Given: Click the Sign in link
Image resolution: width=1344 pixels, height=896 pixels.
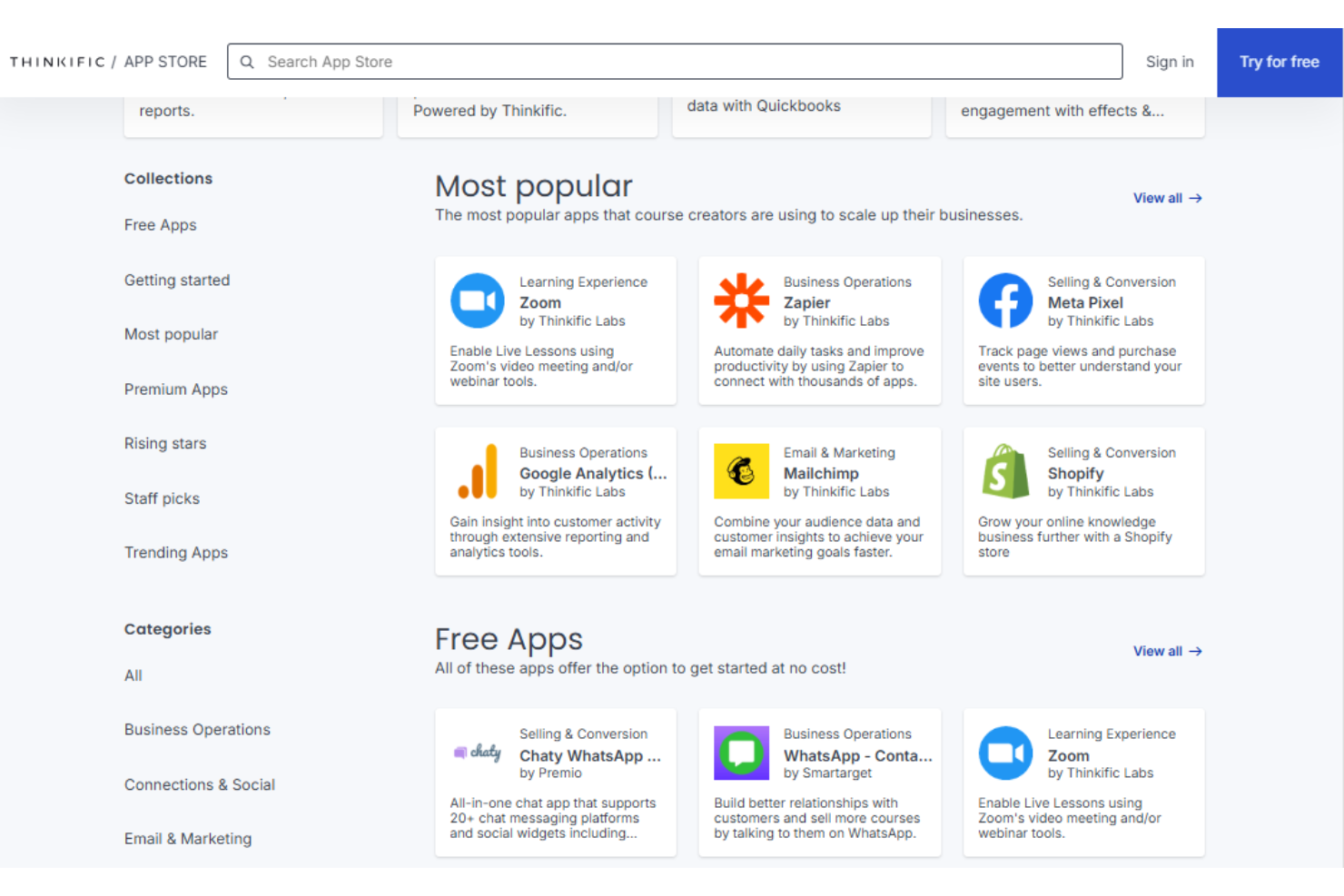Looking at the screenshot, I should pos(1170,61).
